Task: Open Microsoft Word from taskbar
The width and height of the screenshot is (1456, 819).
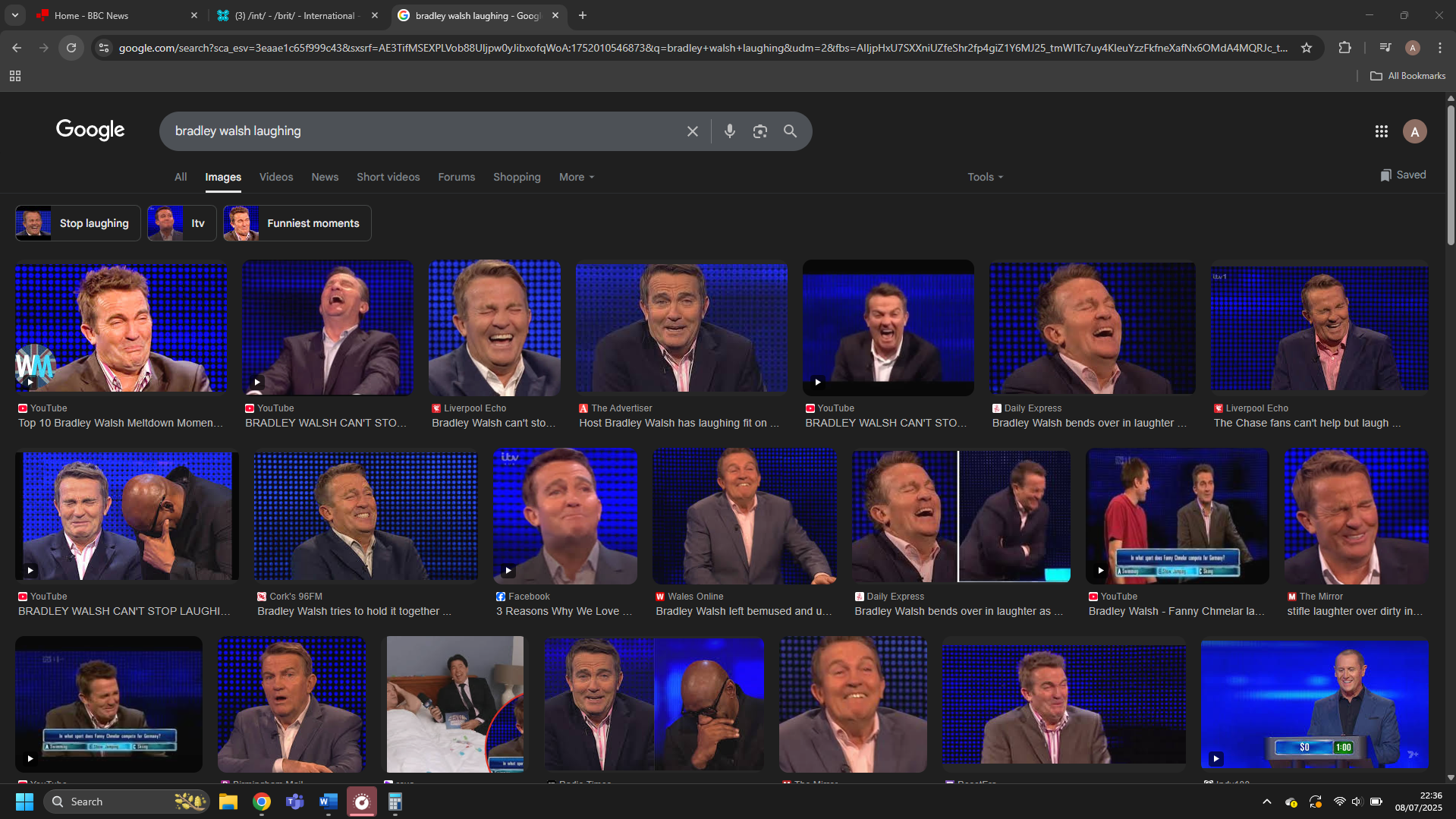Action: coord(328,802)
